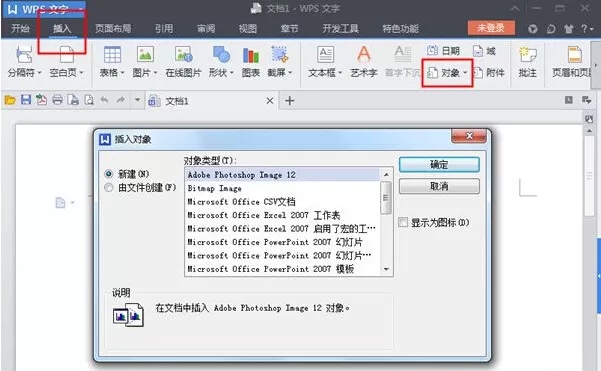The height and width of the screenshot is (371, 601).
Task: Expand the 文本框 dropdown arrow
Action: [340, 72]
